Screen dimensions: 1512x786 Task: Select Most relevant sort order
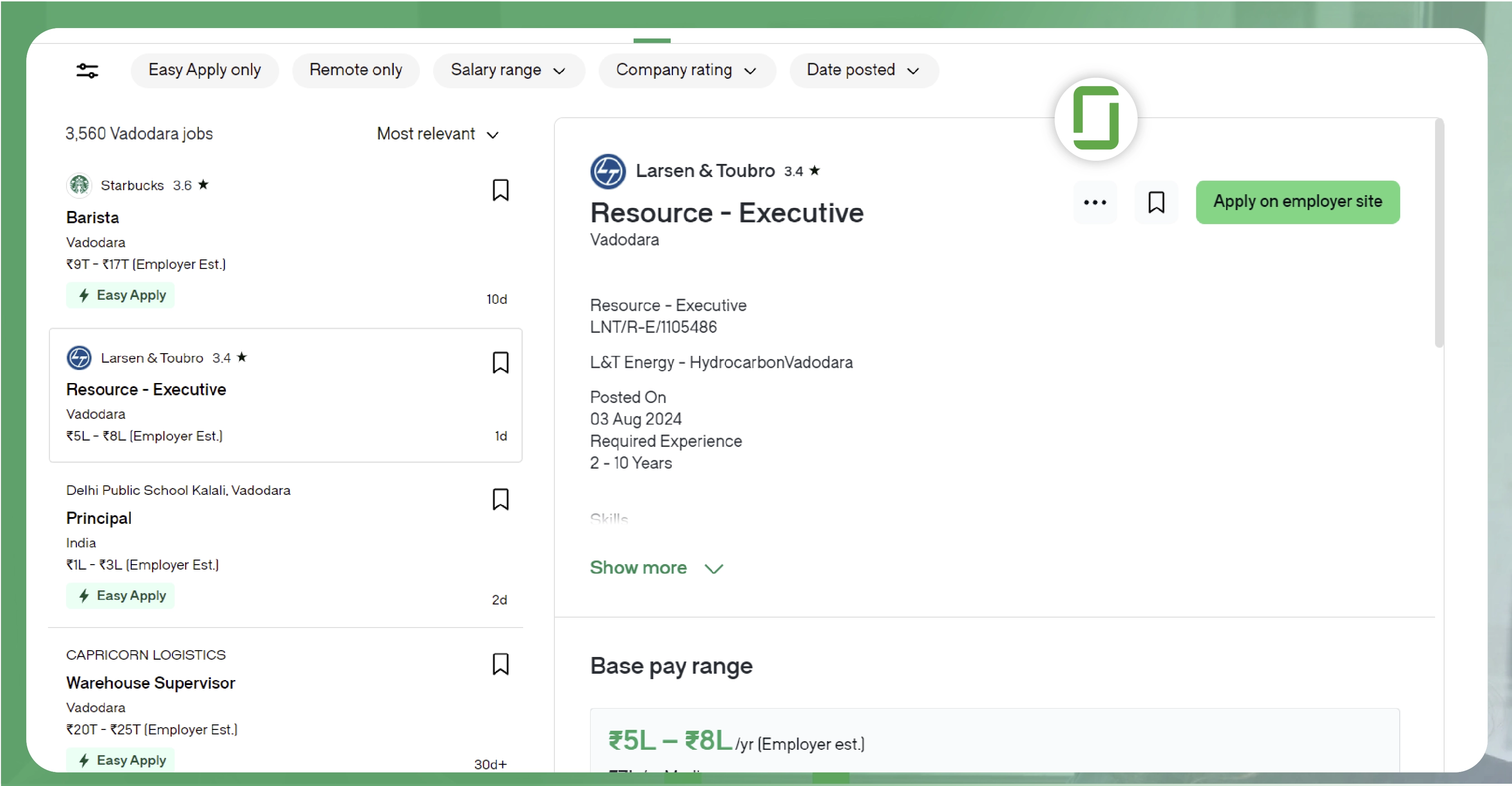[x=437, y=134]
